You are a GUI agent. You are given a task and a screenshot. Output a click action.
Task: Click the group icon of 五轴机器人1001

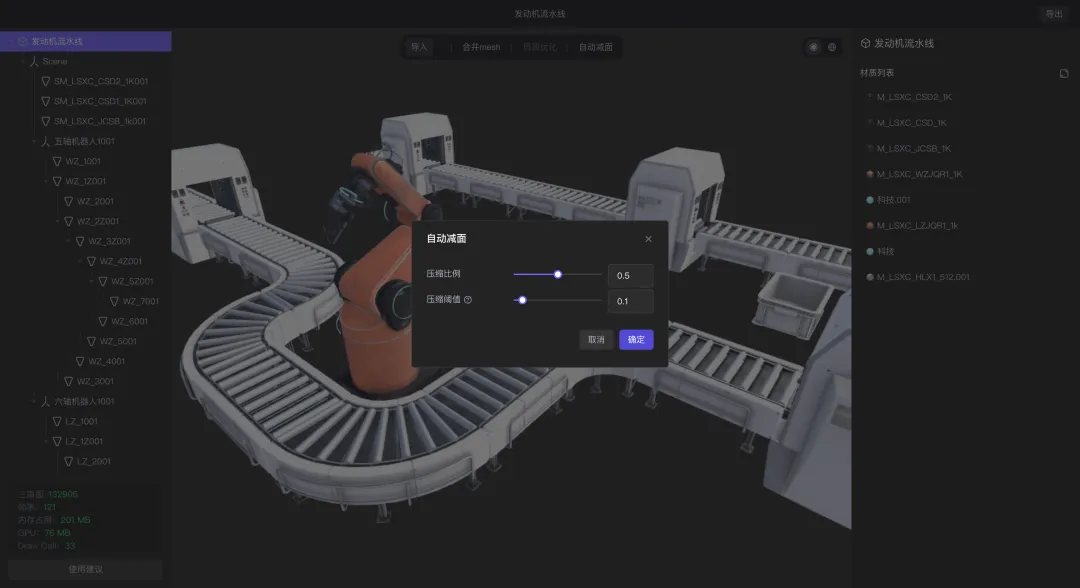pyautogui.click(x=45, y=141)
